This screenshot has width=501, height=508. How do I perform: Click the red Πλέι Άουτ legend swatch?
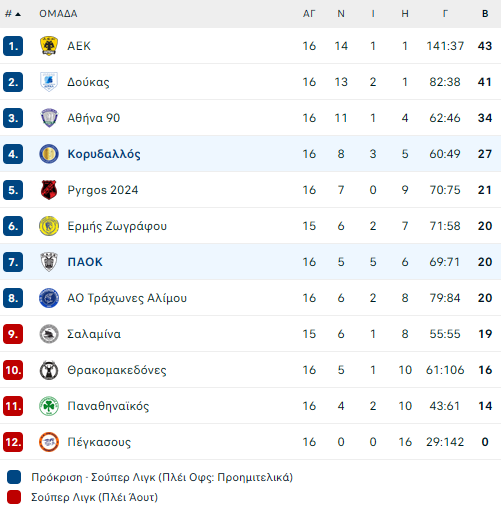[x=14, y=497]
